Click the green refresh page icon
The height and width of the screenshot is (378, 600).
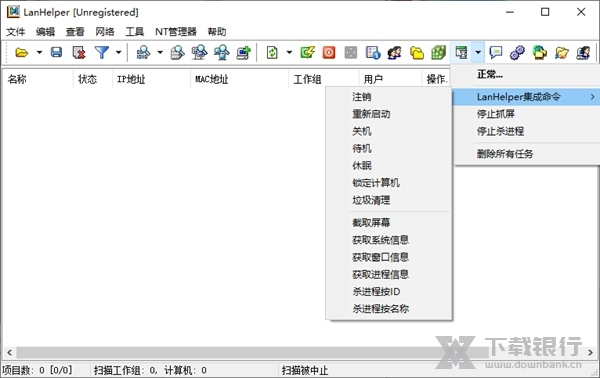[x=272, y=52]
